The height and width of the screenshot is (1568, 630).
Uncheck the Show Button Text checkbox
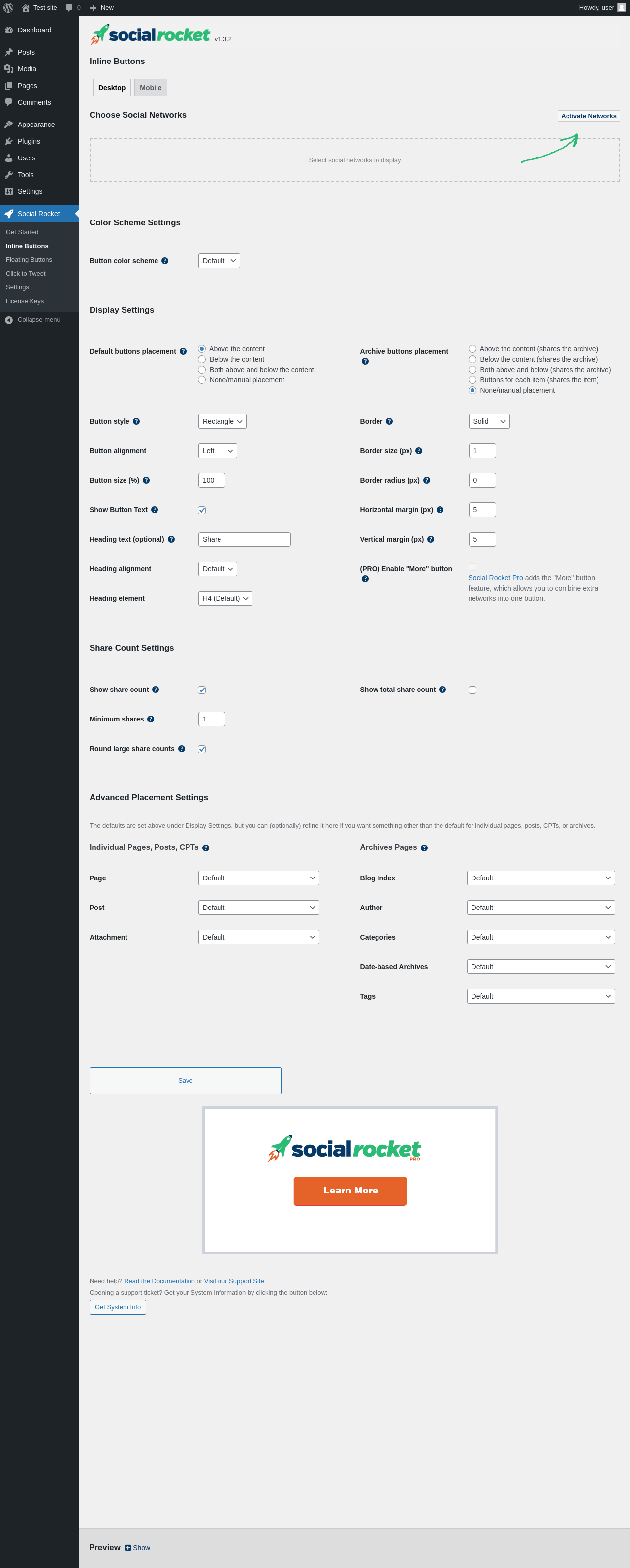tap(202, 511)
